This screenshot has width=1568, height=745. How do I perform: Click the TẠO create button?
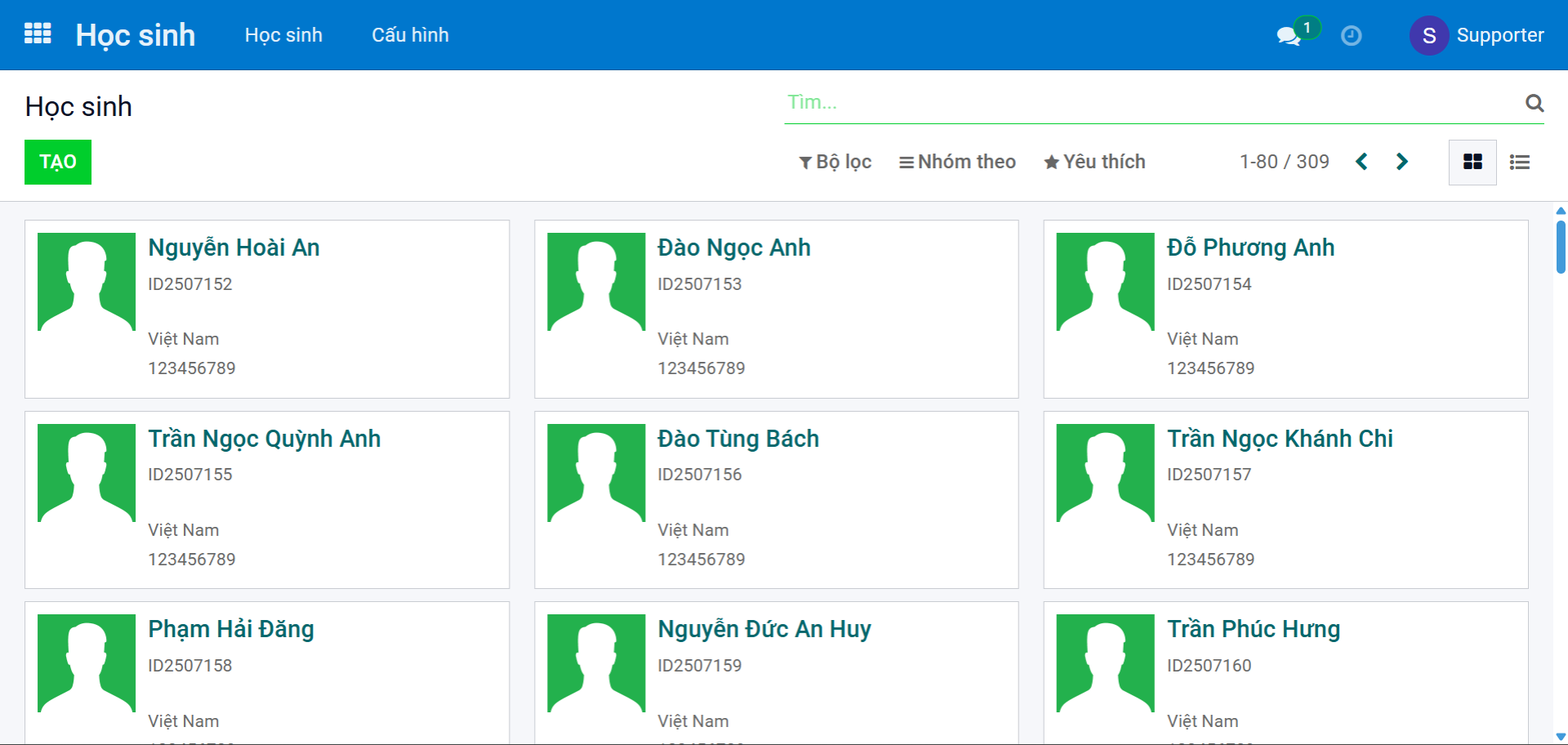pyautogui.click(x=58, y=162)
